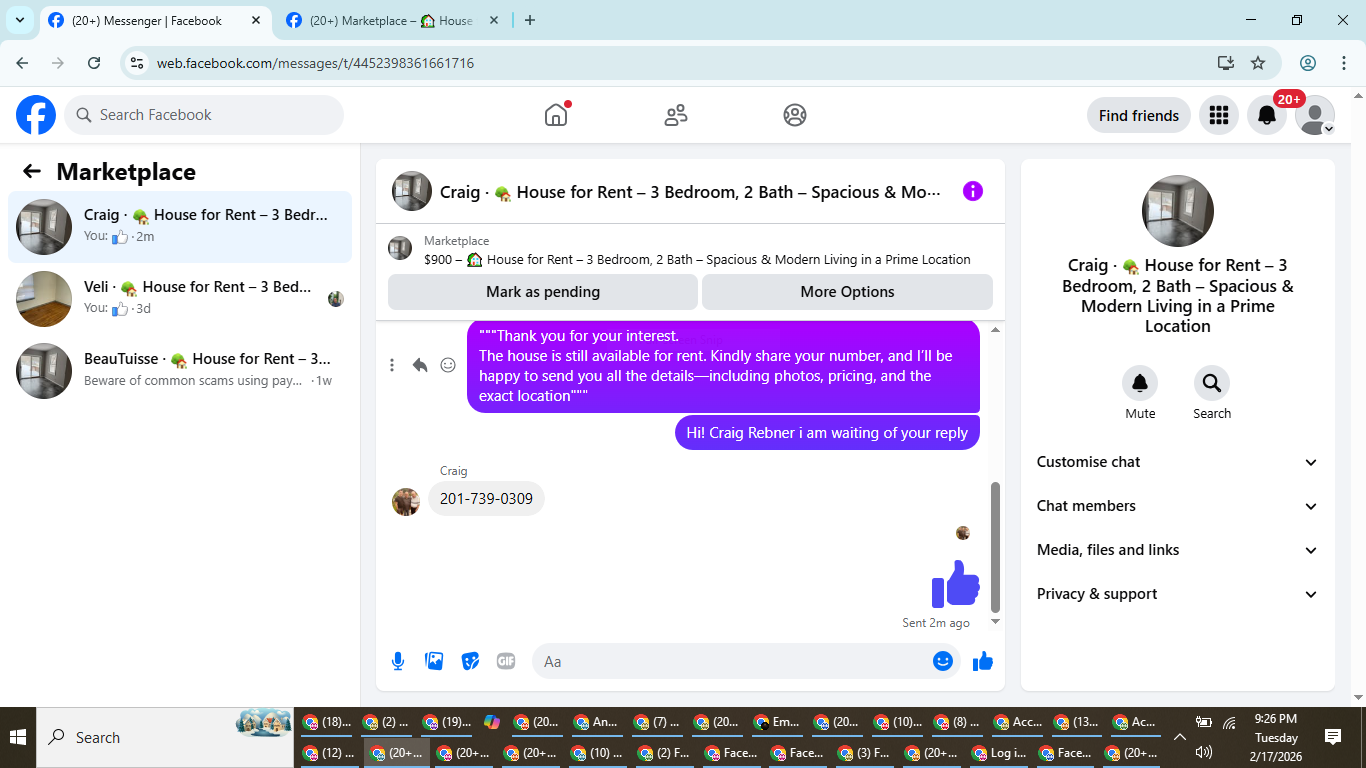Click chat scroll up arrow
Viewport: 1366px width, 768px height.
click(995, 329)
